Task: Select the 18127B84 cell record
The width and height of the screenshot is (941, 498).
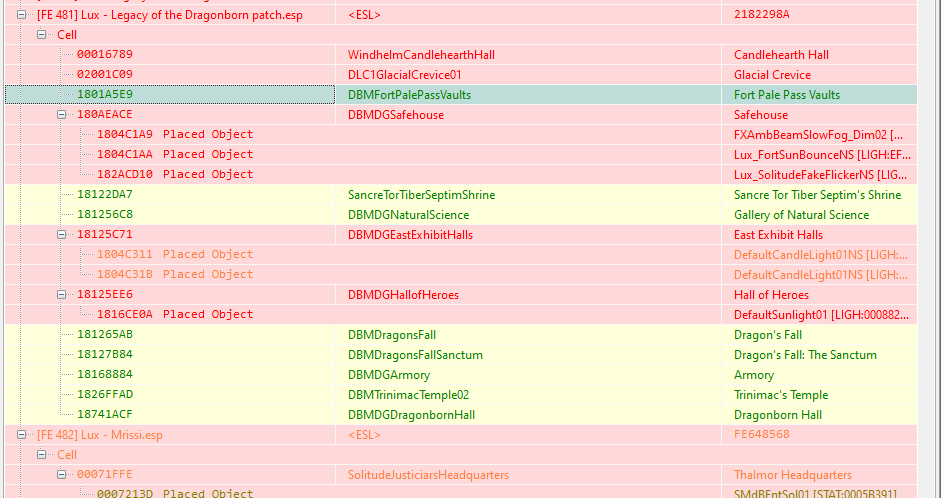Action: [104, 355]
